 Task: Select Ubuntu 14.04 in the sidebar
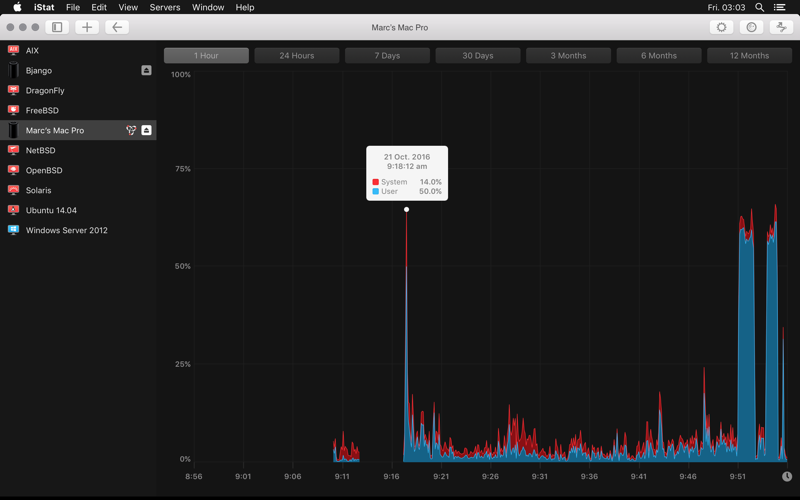[51, 211]
